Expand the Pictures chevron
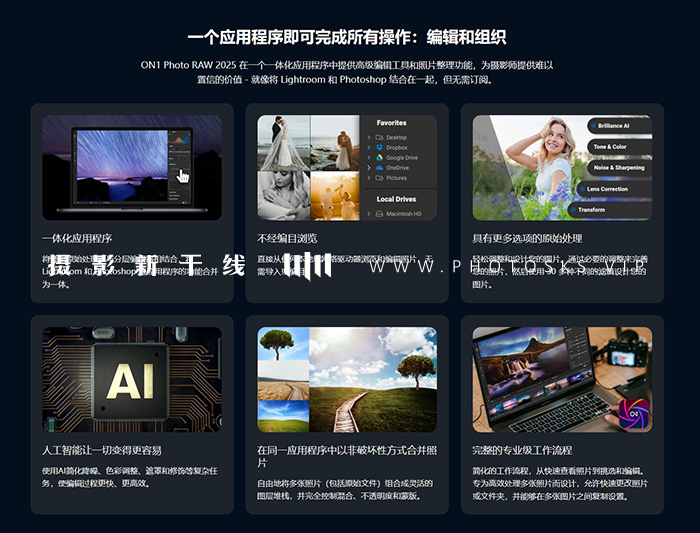The width and height of the screenshot is (700, 533). point(369,178)
